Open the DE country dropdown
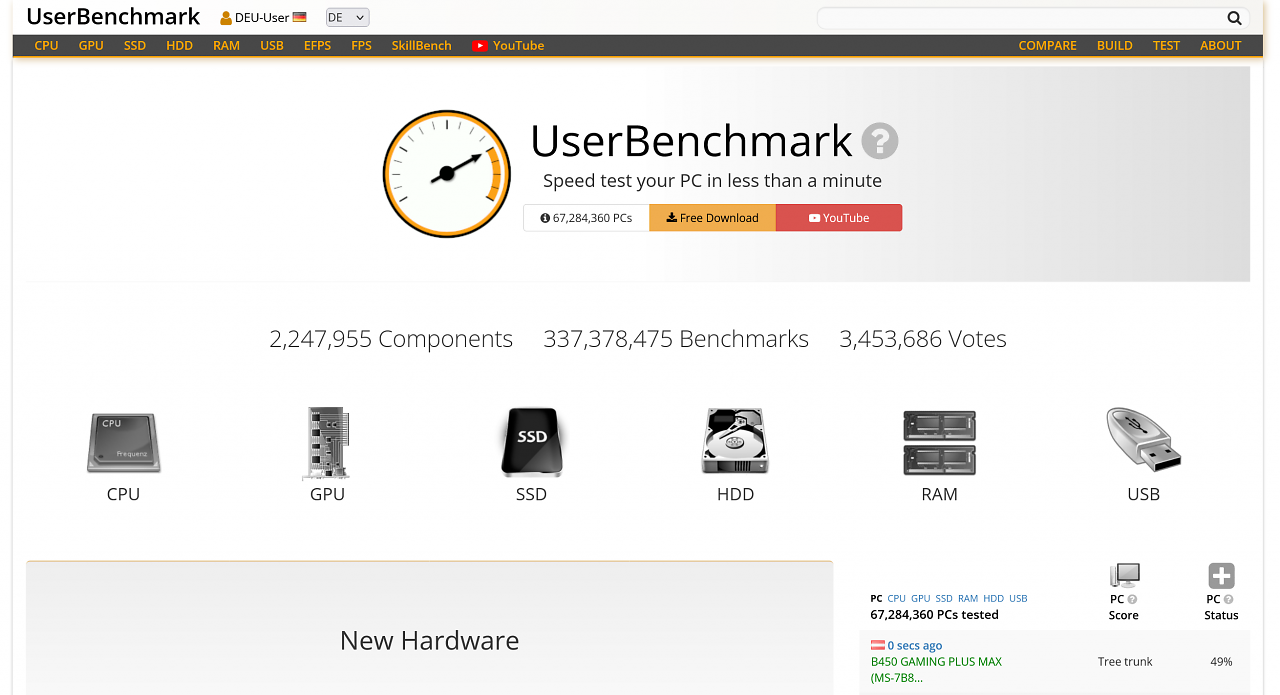1280x695 pixels. click(348, 18)
